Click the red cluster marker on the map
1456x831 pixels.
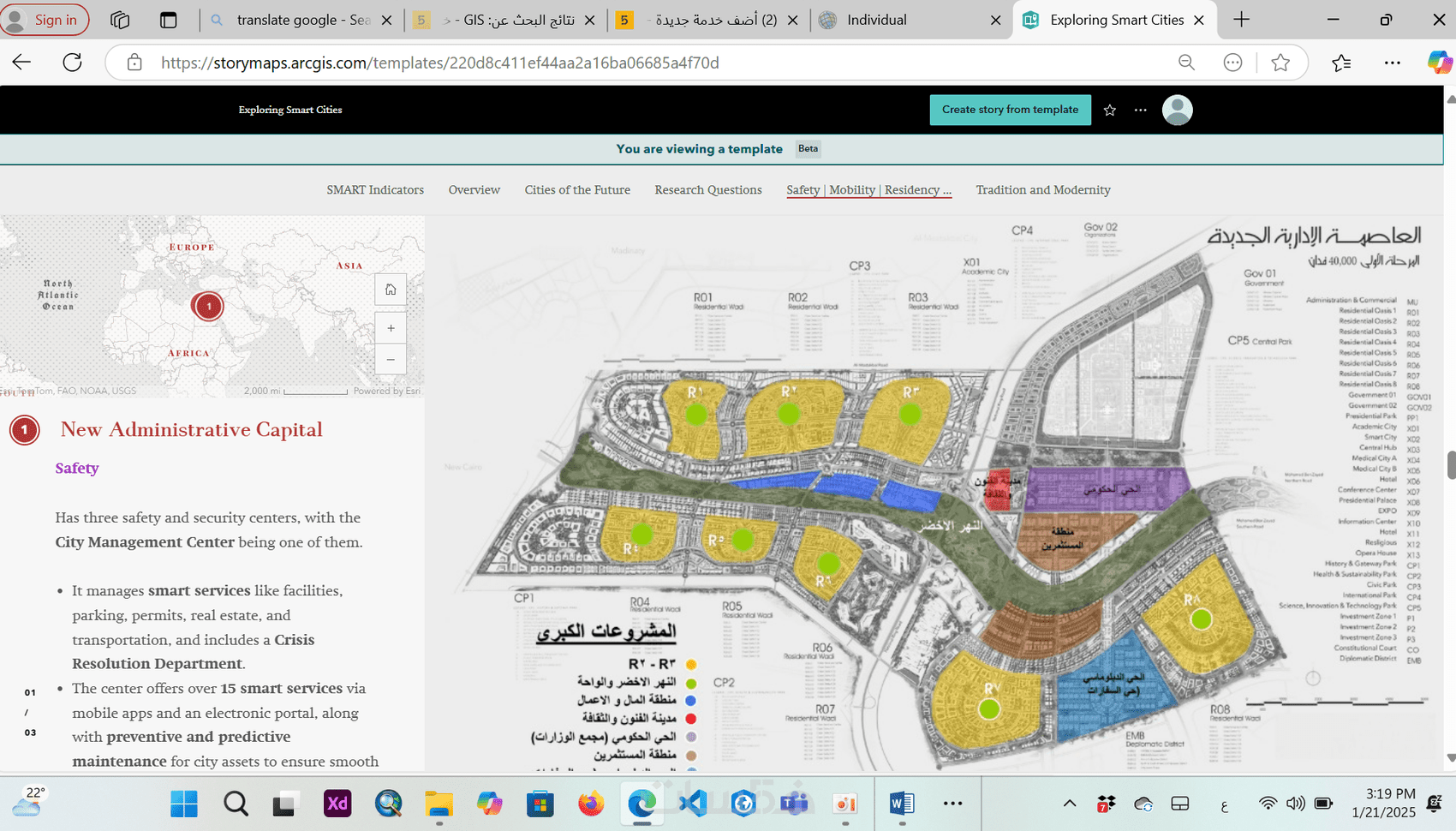208,306
